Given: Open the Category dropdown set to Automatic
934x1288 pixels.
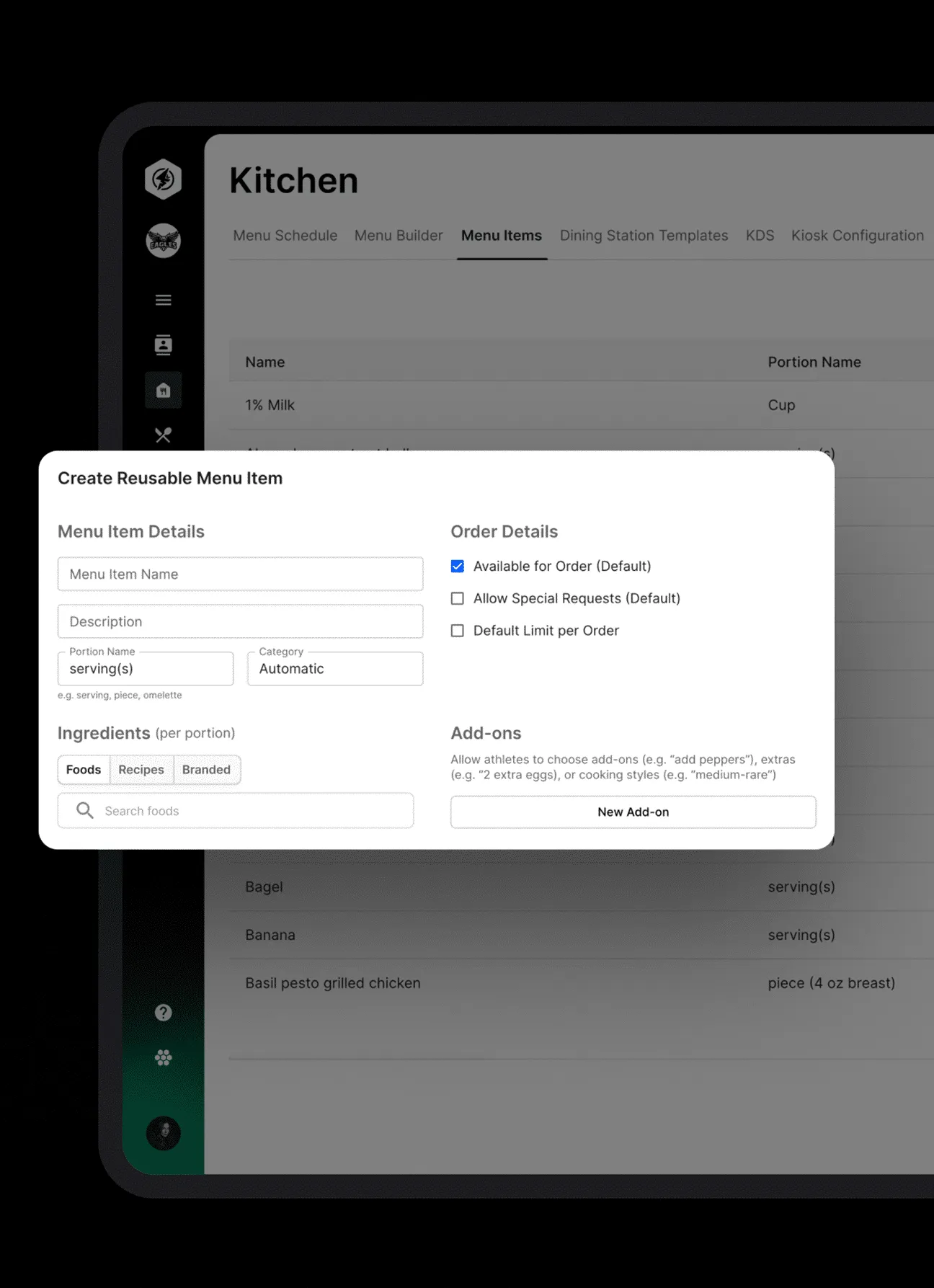Looking at the screenshot, I should point(335,669).
